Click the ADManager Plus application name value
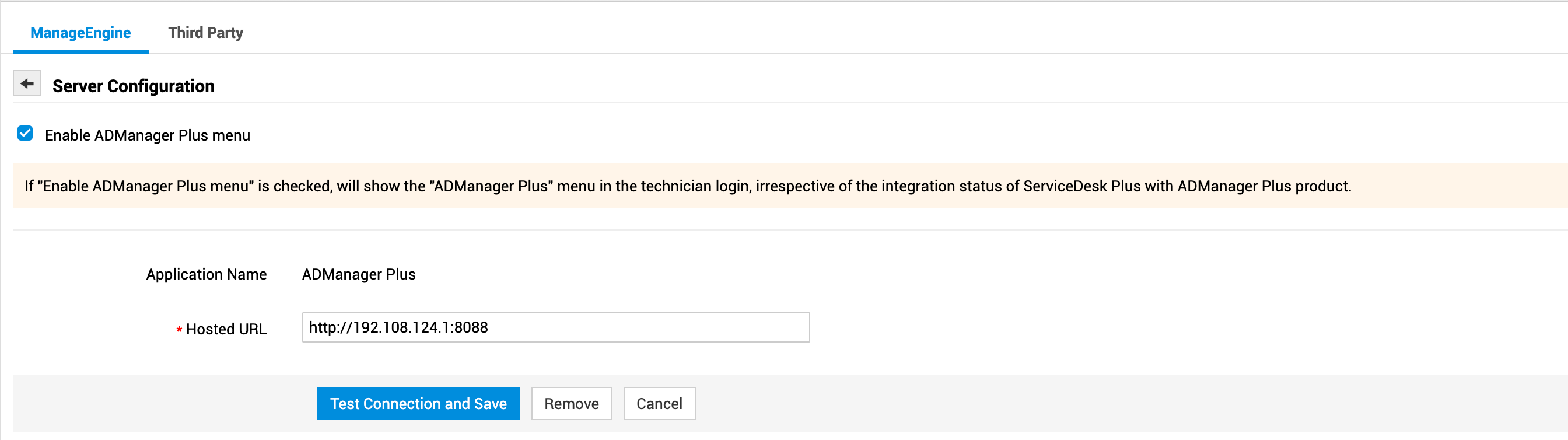The image size is (1568, 440). (x=359, y=274)
